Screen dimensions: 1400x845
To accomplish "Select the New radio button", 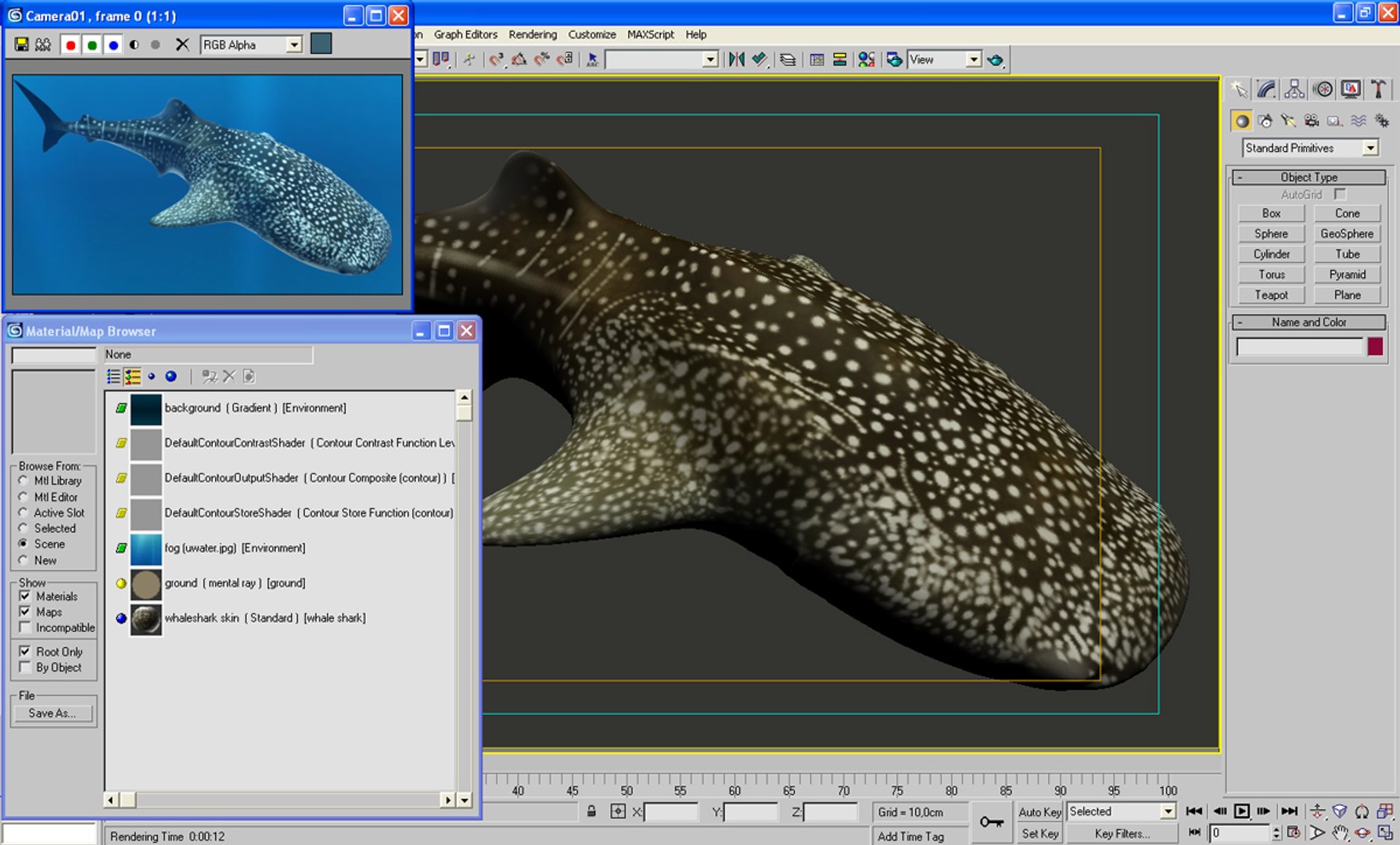I will 23,560.
